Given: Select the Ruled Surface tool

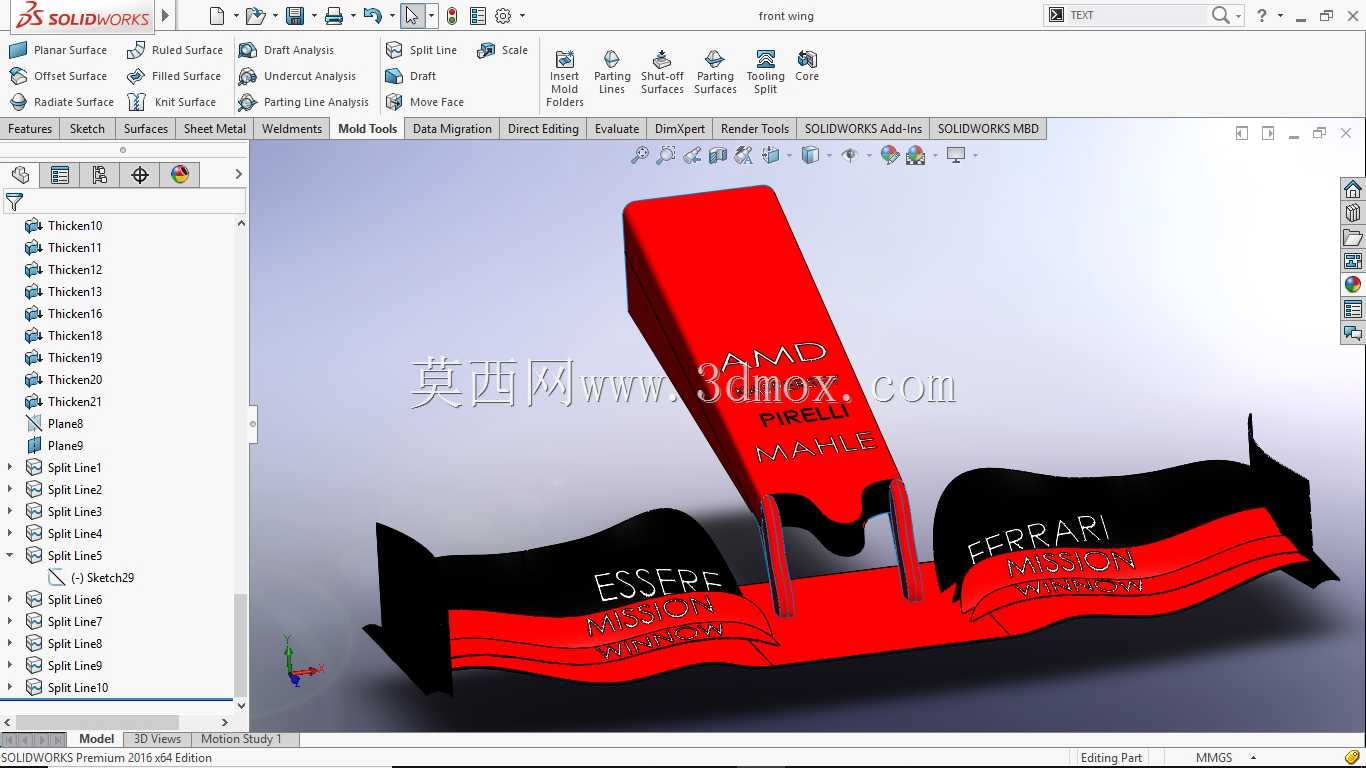Looking at the screenshot, I should coord(175,50).
